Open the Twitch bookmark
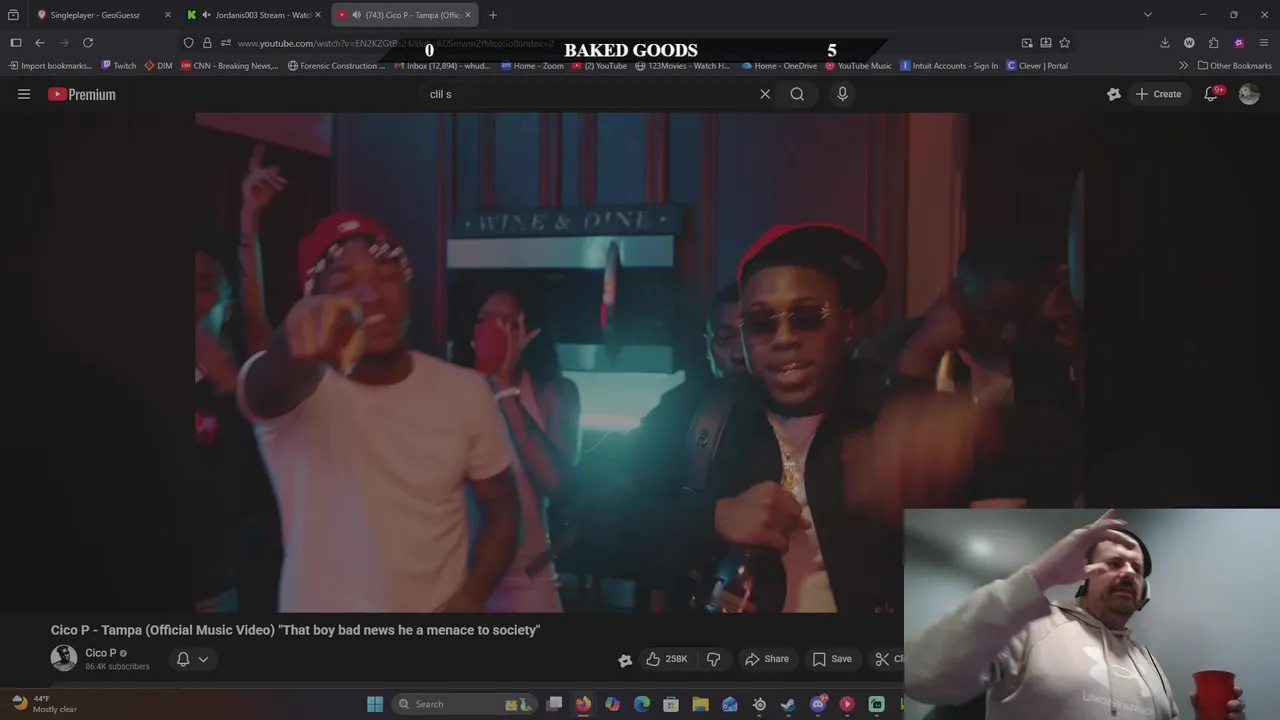 tap(119, 66)
